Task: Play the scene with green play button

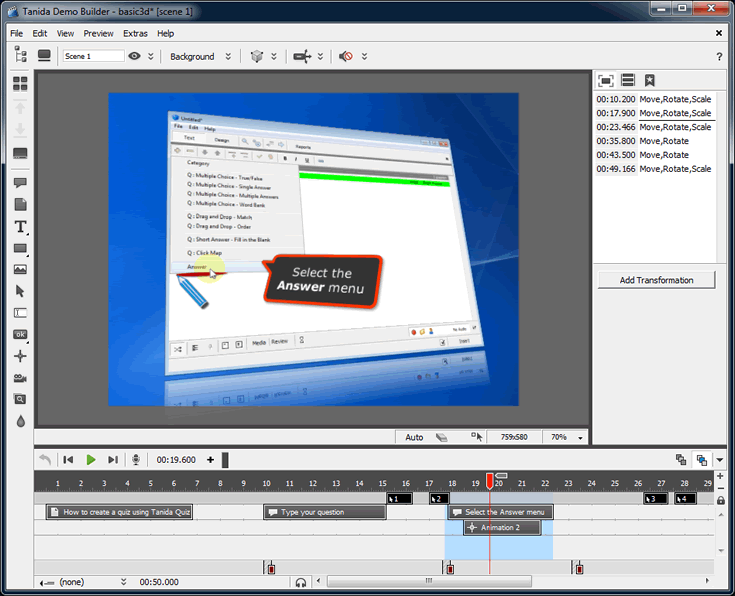Action: 91,460
